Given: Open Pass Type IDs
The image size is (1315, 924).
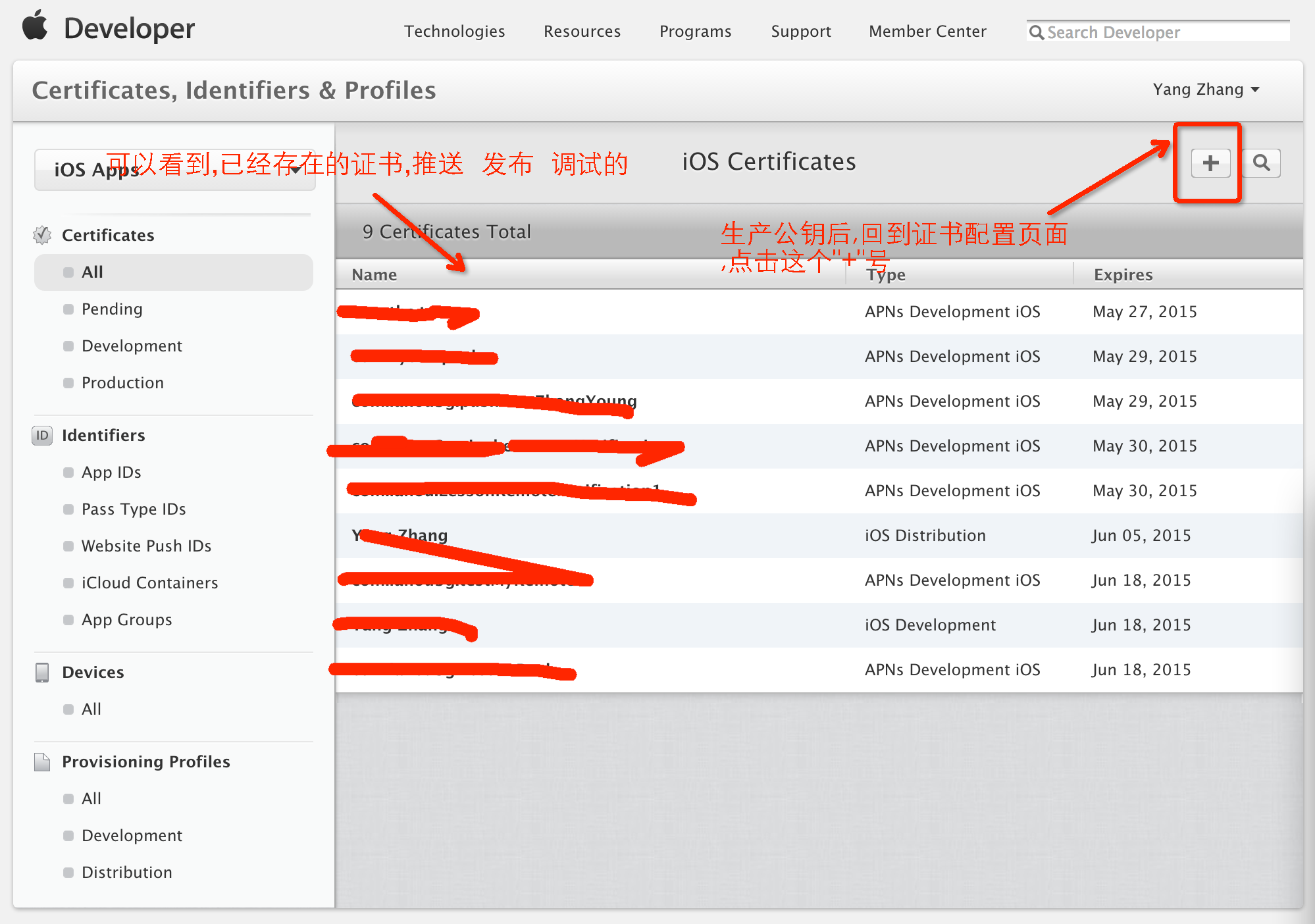Looking at the screenshot, I should click(x=134, y=509).
